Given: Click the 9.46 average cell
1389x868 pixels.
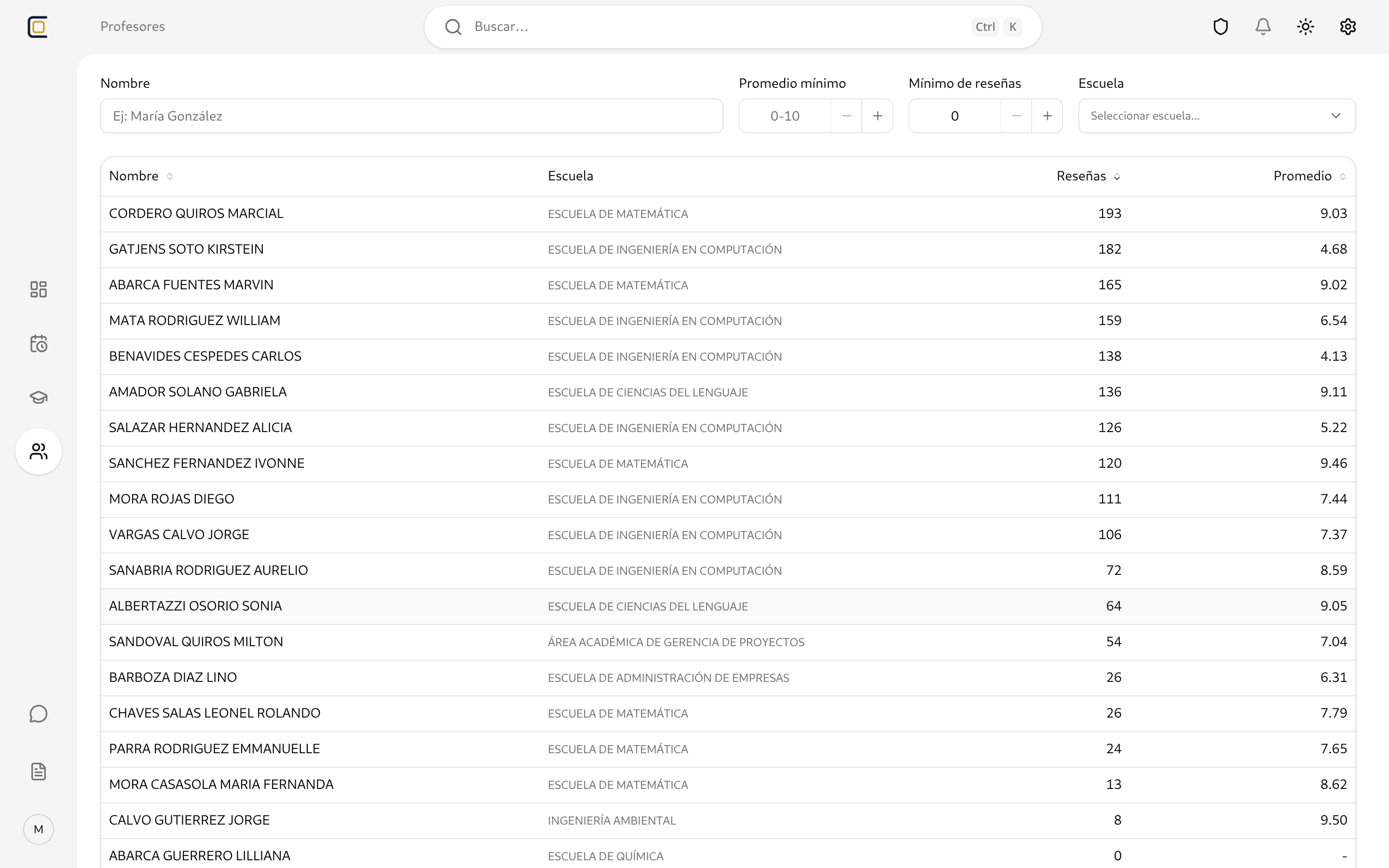Looking at the screenshot, I should pos(1334,463).
